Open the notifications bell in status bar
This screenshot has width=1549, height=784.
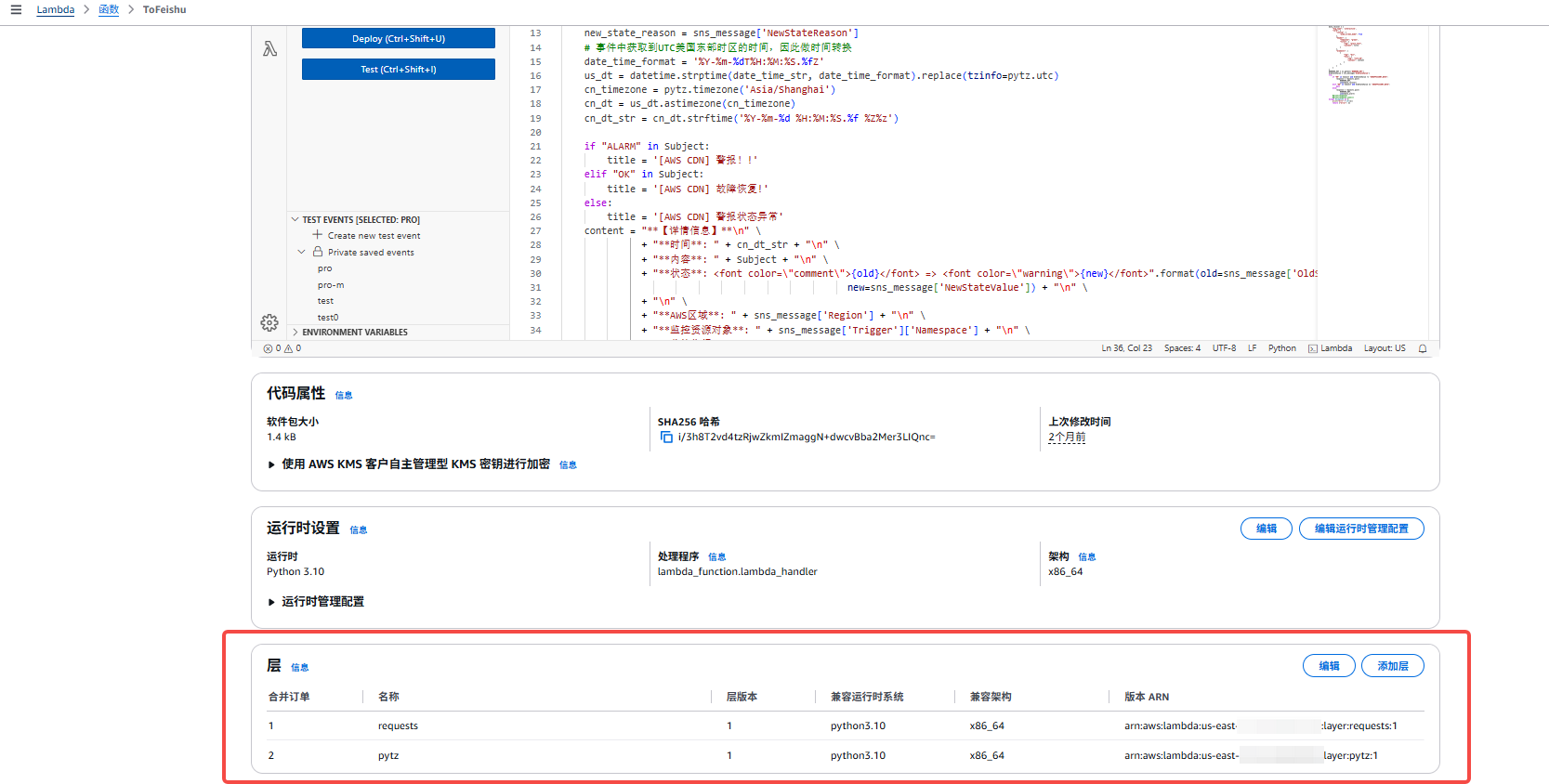[x=1423, y=348]
